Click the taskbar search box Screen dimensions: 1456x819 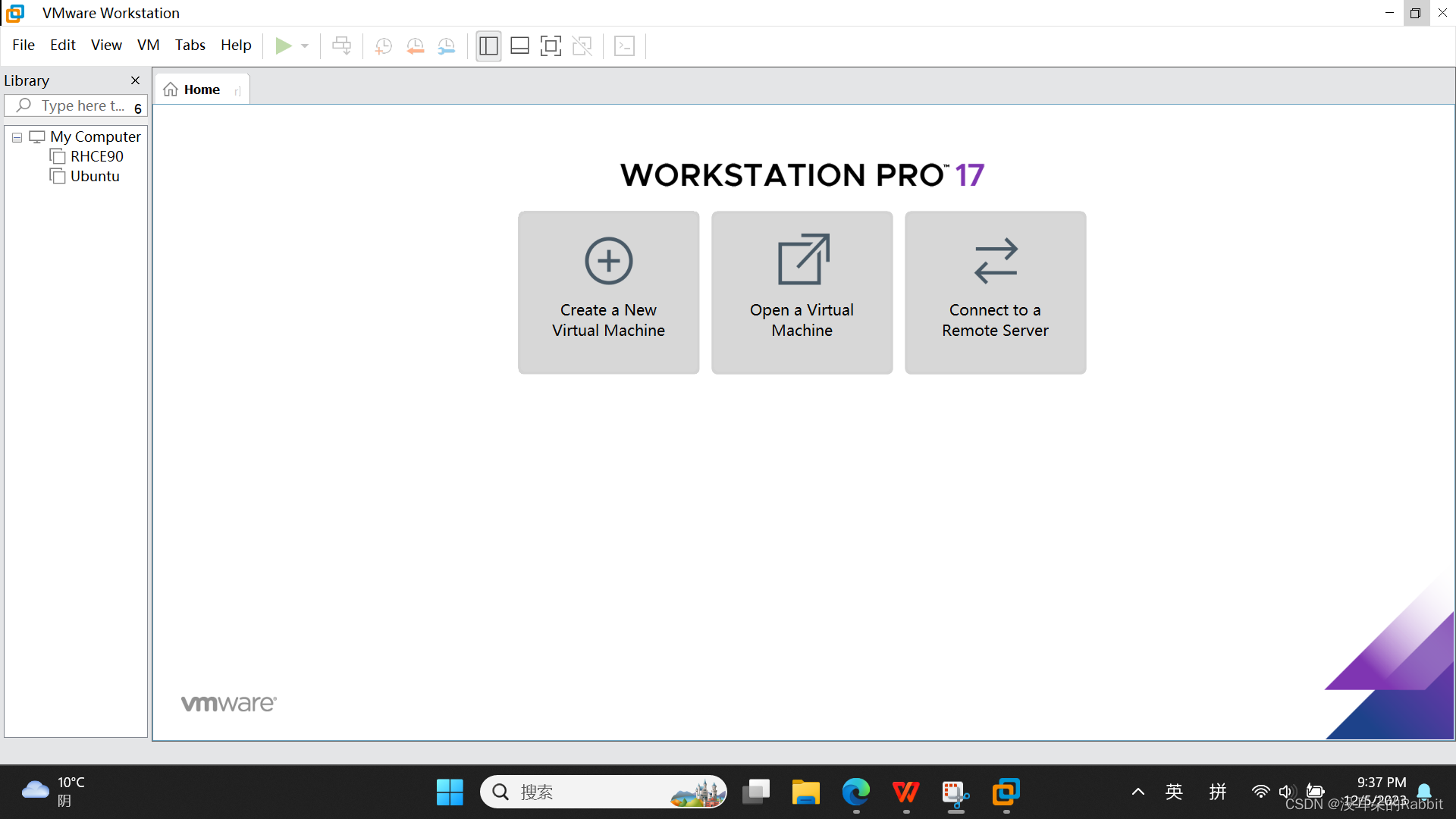point(604,792)
